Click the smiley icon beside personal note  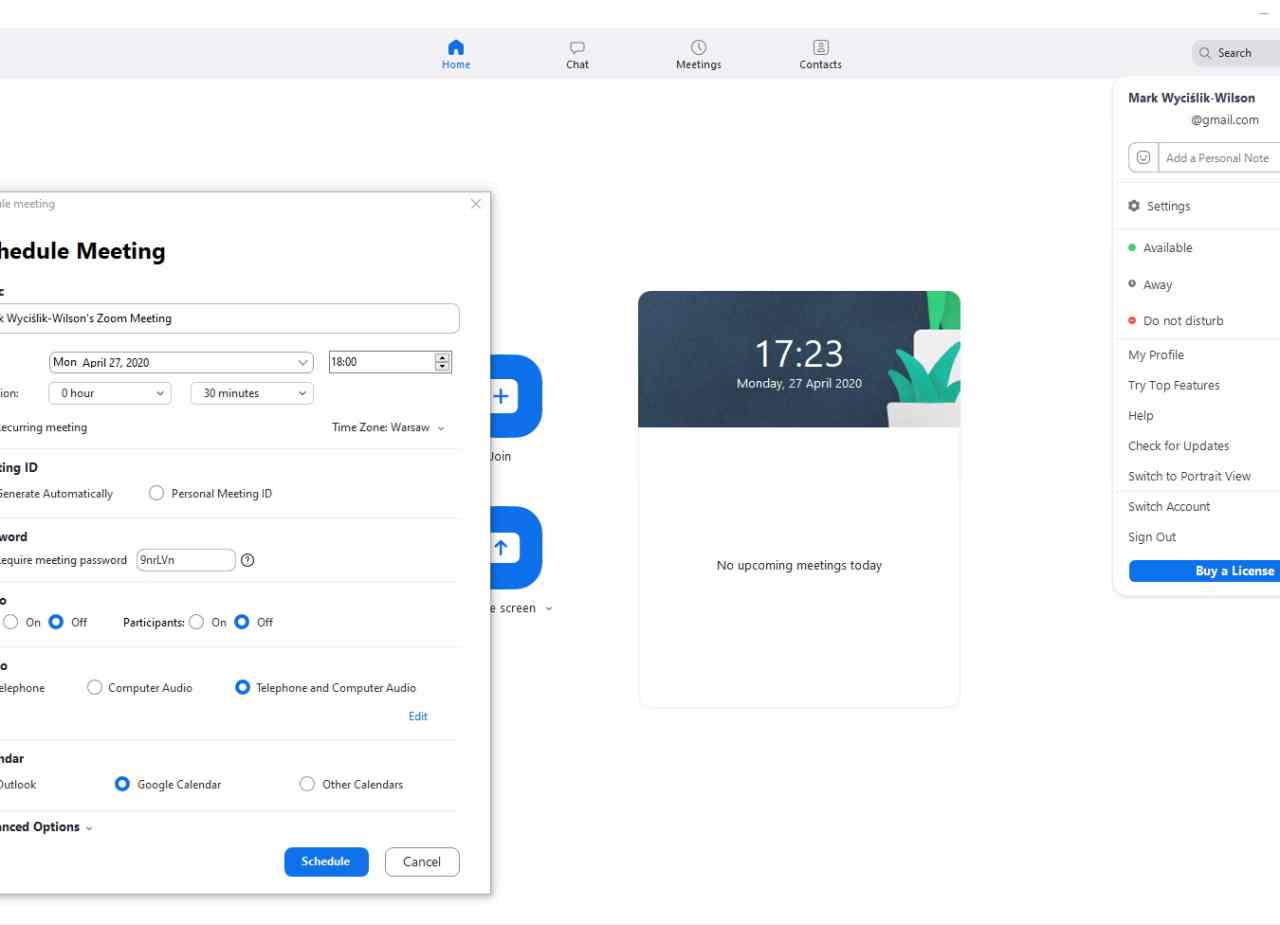pos(1143,158)
